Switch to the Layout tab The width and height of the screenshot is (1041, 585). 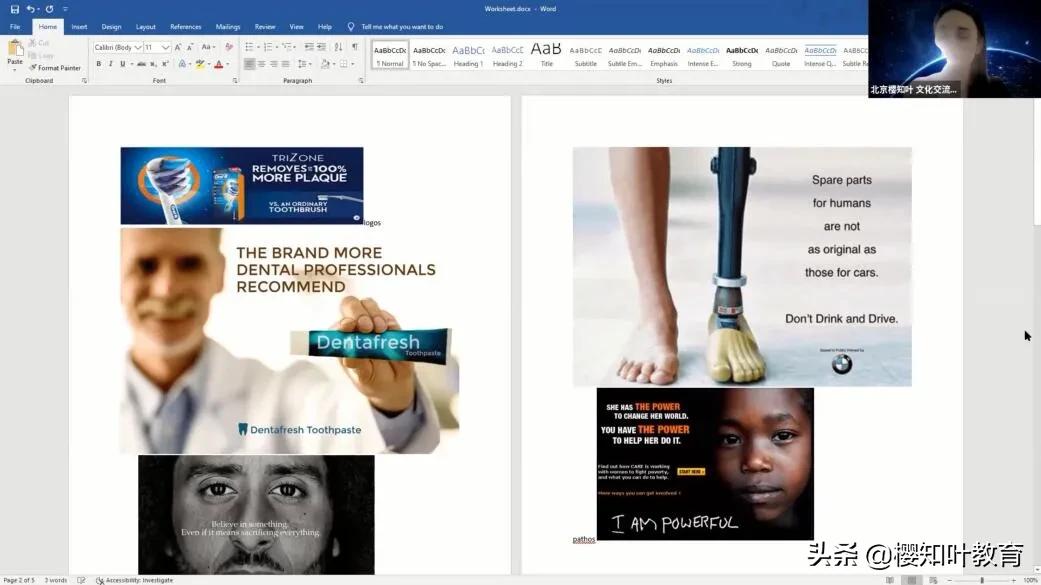145,27
